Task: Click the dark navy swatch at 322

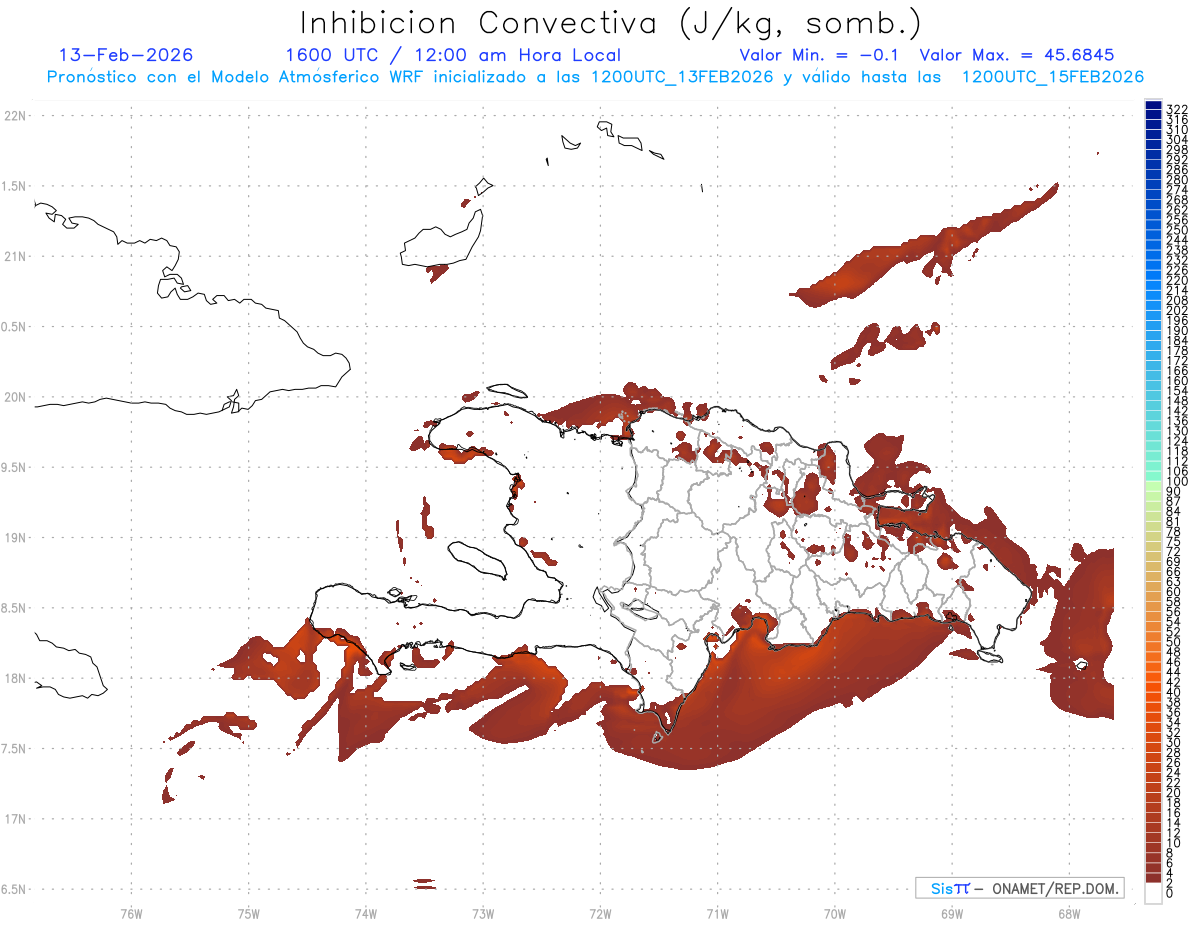Action: tap(1153, 104)
